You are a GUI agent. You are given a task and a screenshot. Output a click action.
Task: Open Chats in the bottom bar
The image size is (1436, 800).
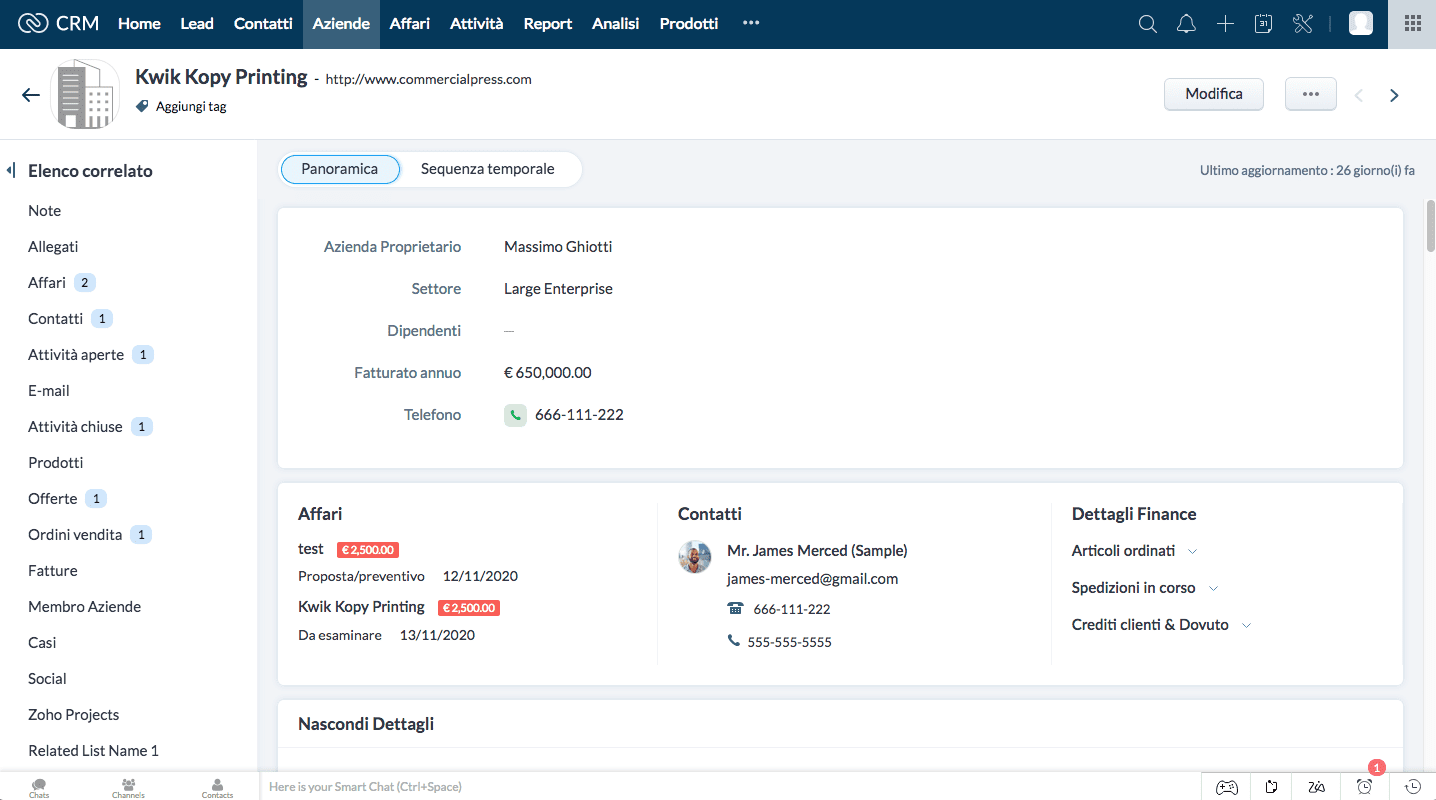39,787
